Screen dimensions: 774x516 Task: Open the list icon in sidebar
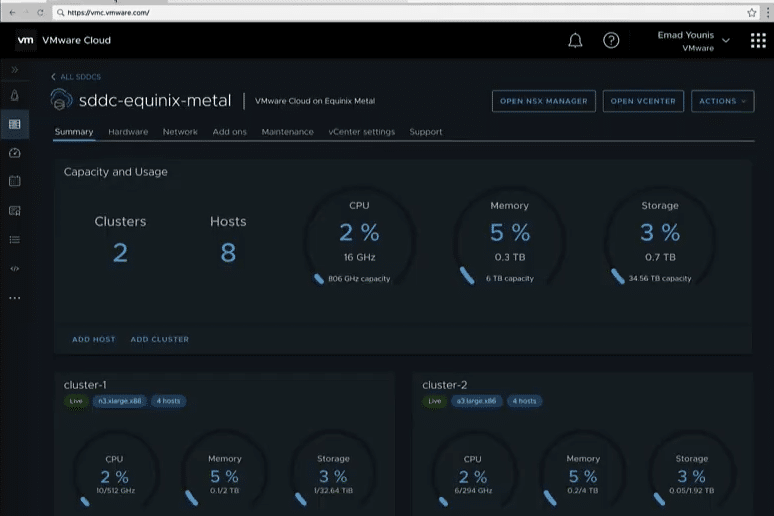click(15, 240)
